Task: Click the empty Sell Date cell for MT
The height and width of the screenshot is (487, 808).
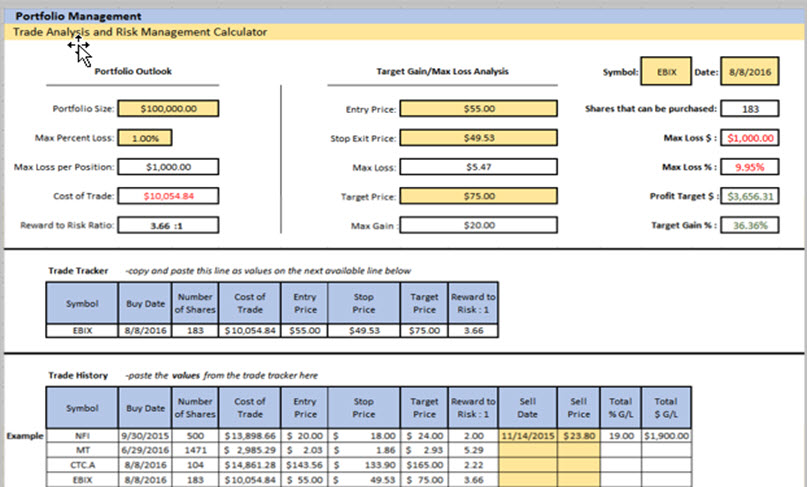Action: coord(528,450)
